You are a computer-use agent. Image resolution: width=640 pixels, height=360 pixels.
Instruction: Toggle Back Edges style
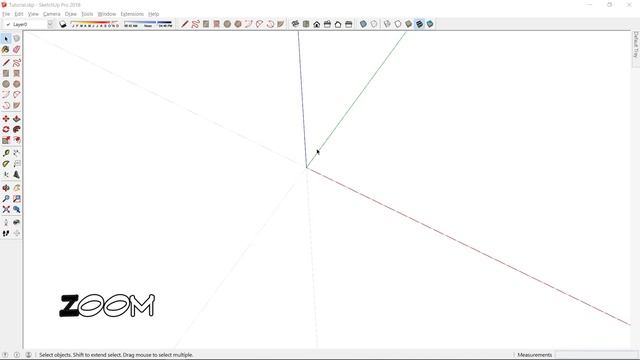click(374, 24)
